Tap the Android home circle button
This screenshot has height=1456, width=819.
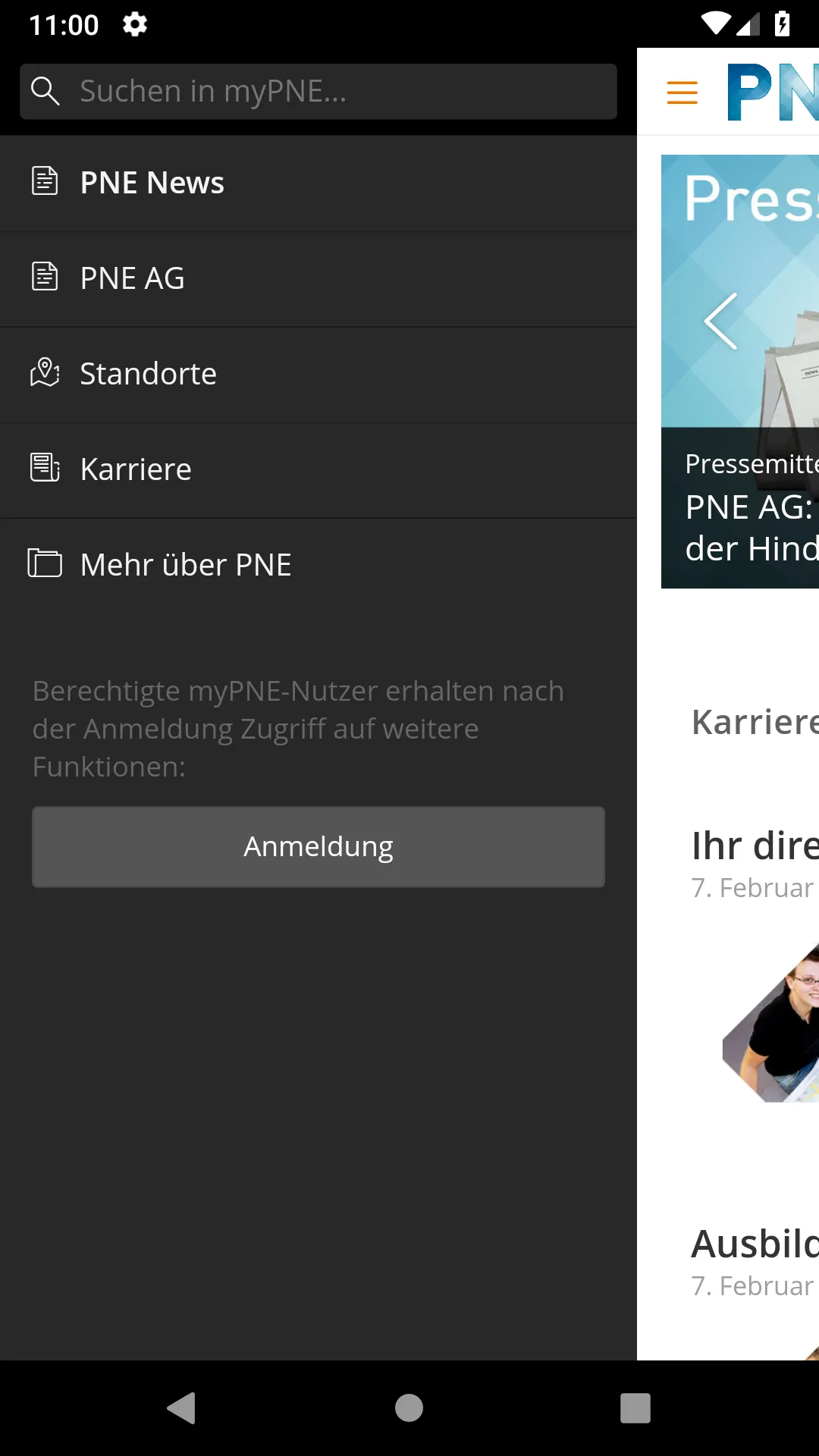point(409,1408)
